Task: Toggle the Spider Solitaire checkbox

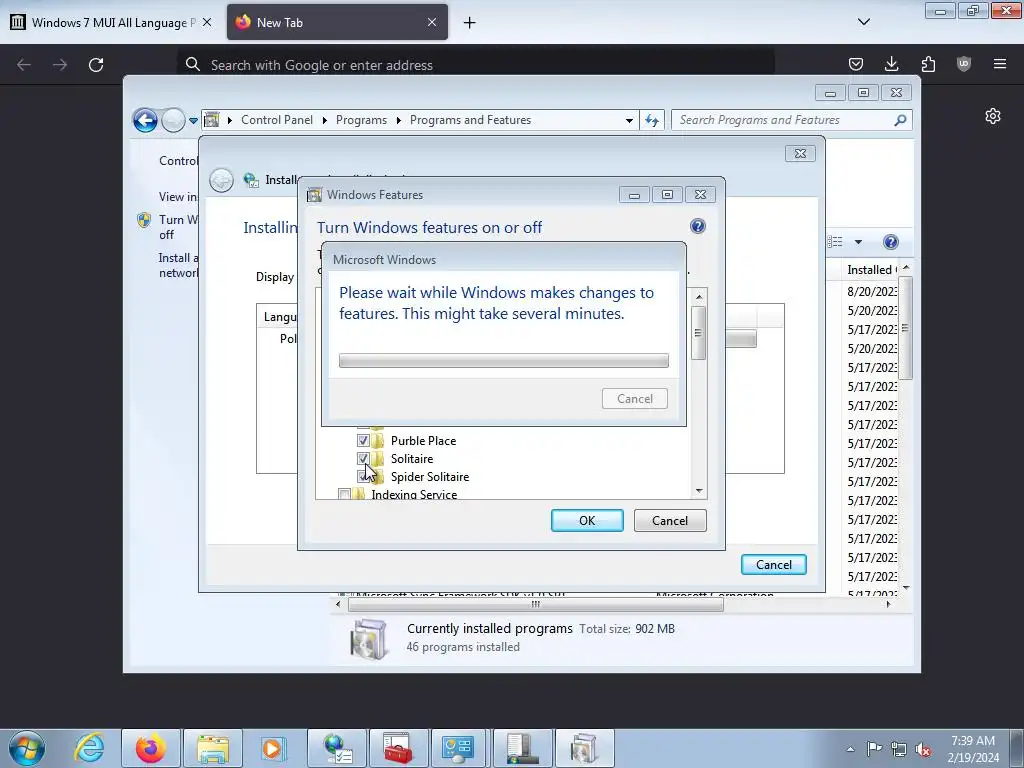Action: pyautogui.click(x=362, y=477)
